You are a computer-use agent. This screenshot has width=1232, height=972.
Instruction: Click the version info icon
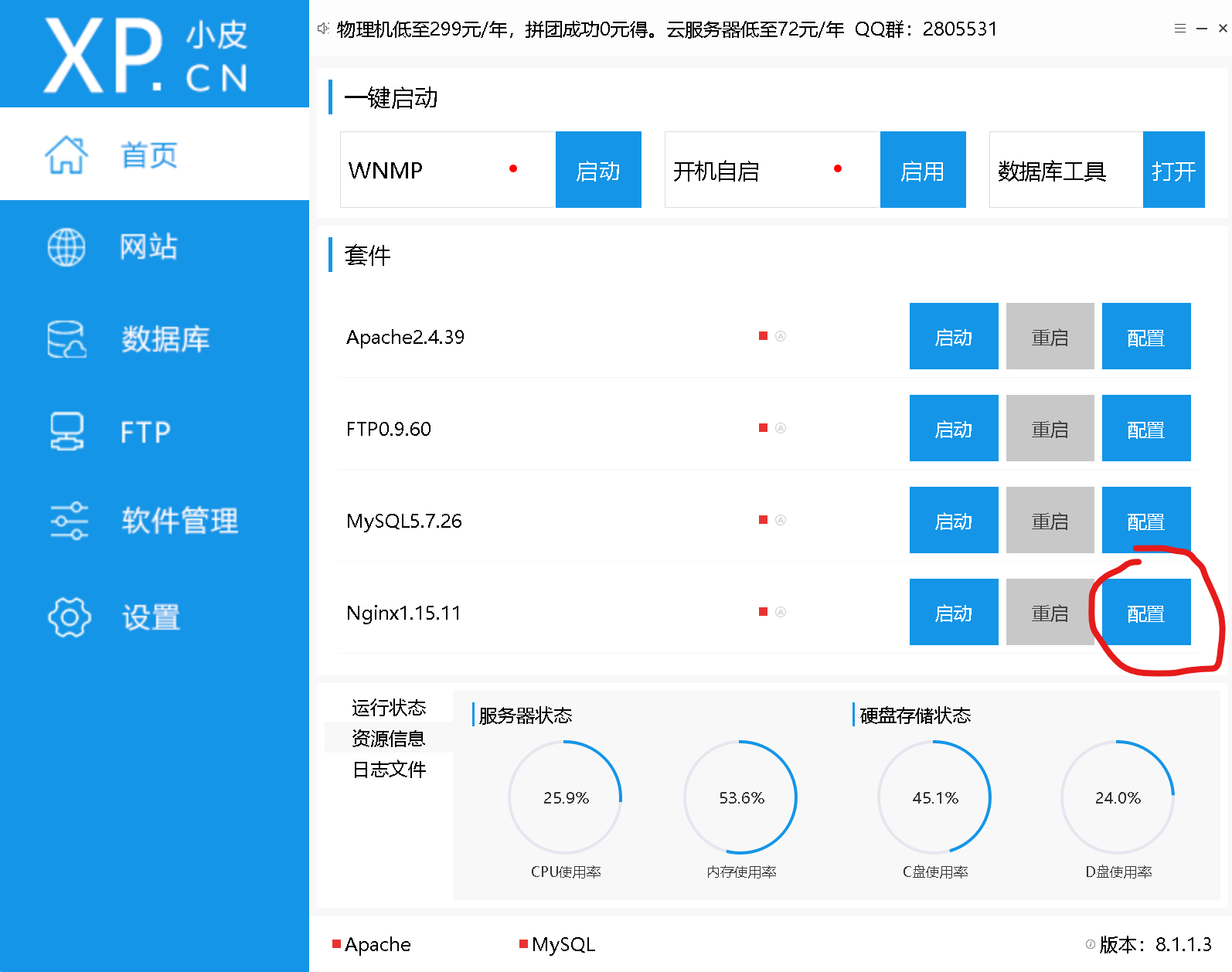pyautogui.click(x=1091, y=944)
